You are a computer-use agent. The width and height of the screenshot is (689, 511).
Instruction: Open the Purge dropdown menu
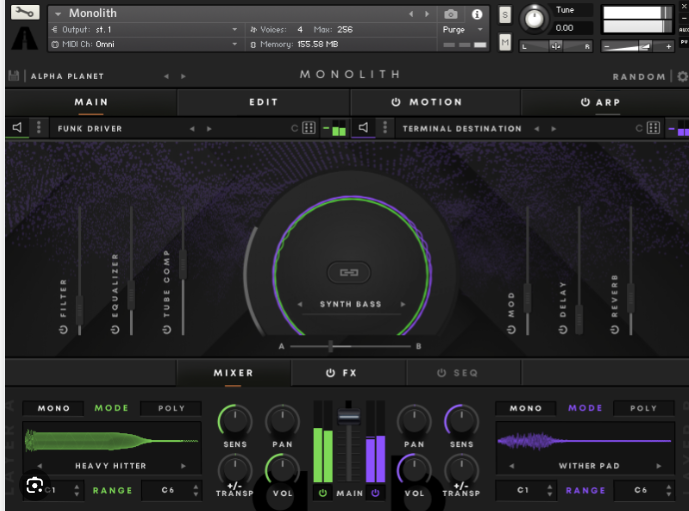click(480, 29)
